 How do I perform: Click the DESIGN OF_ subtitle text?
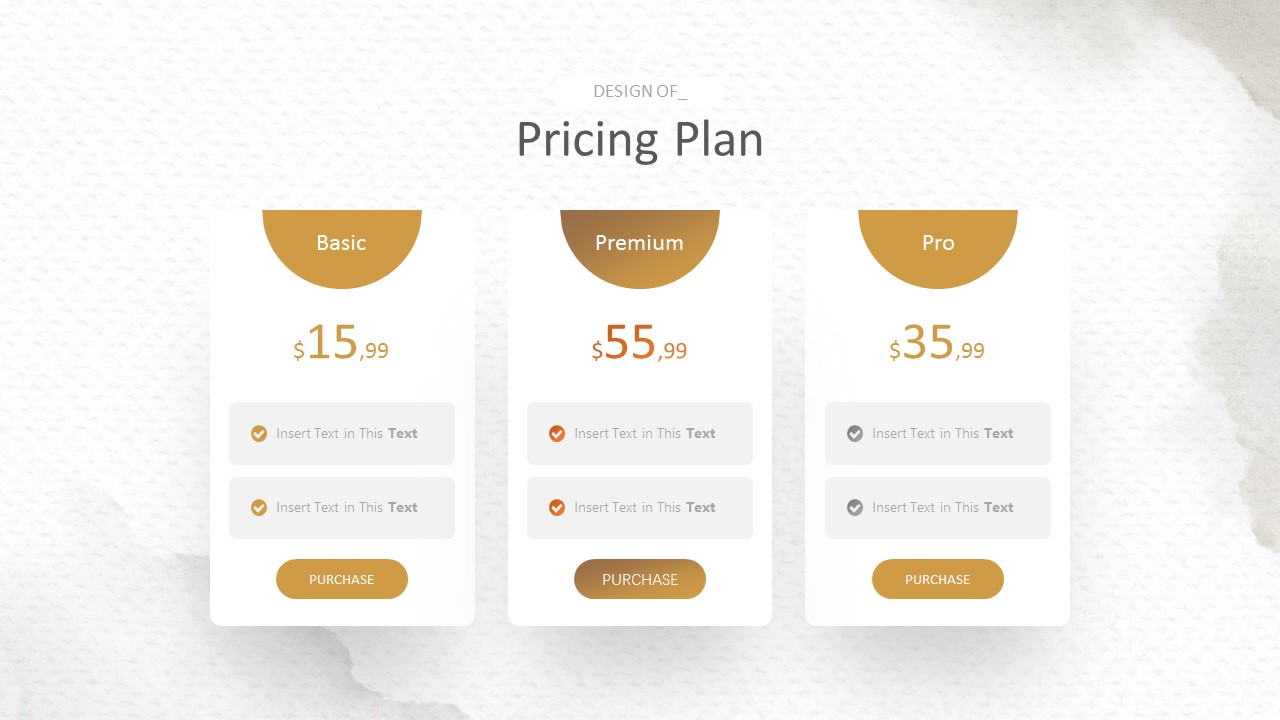(640, 91)
